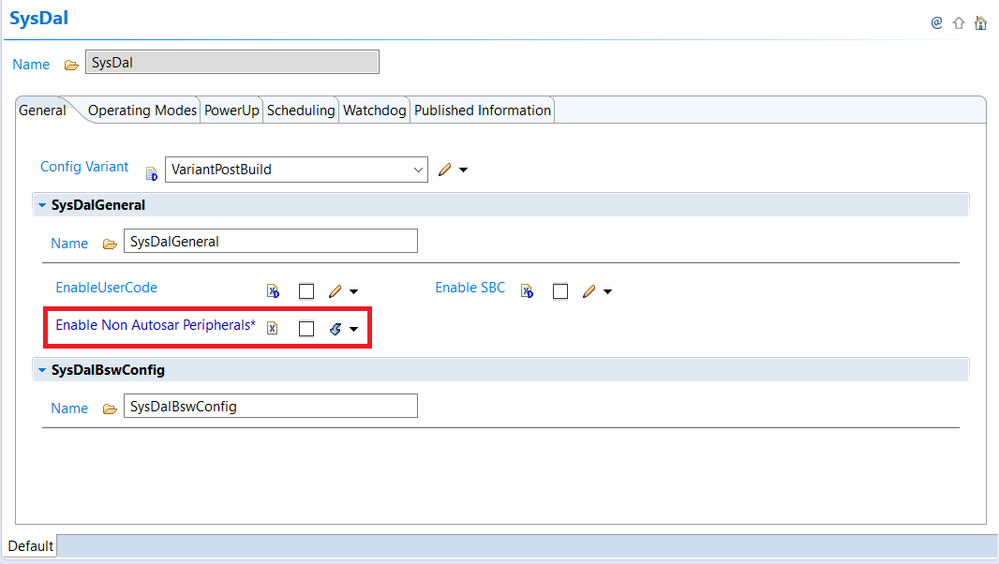Collapse the SysDalGeneral section
Viewport: 999px width, 564px height.
tap(42, 205)
